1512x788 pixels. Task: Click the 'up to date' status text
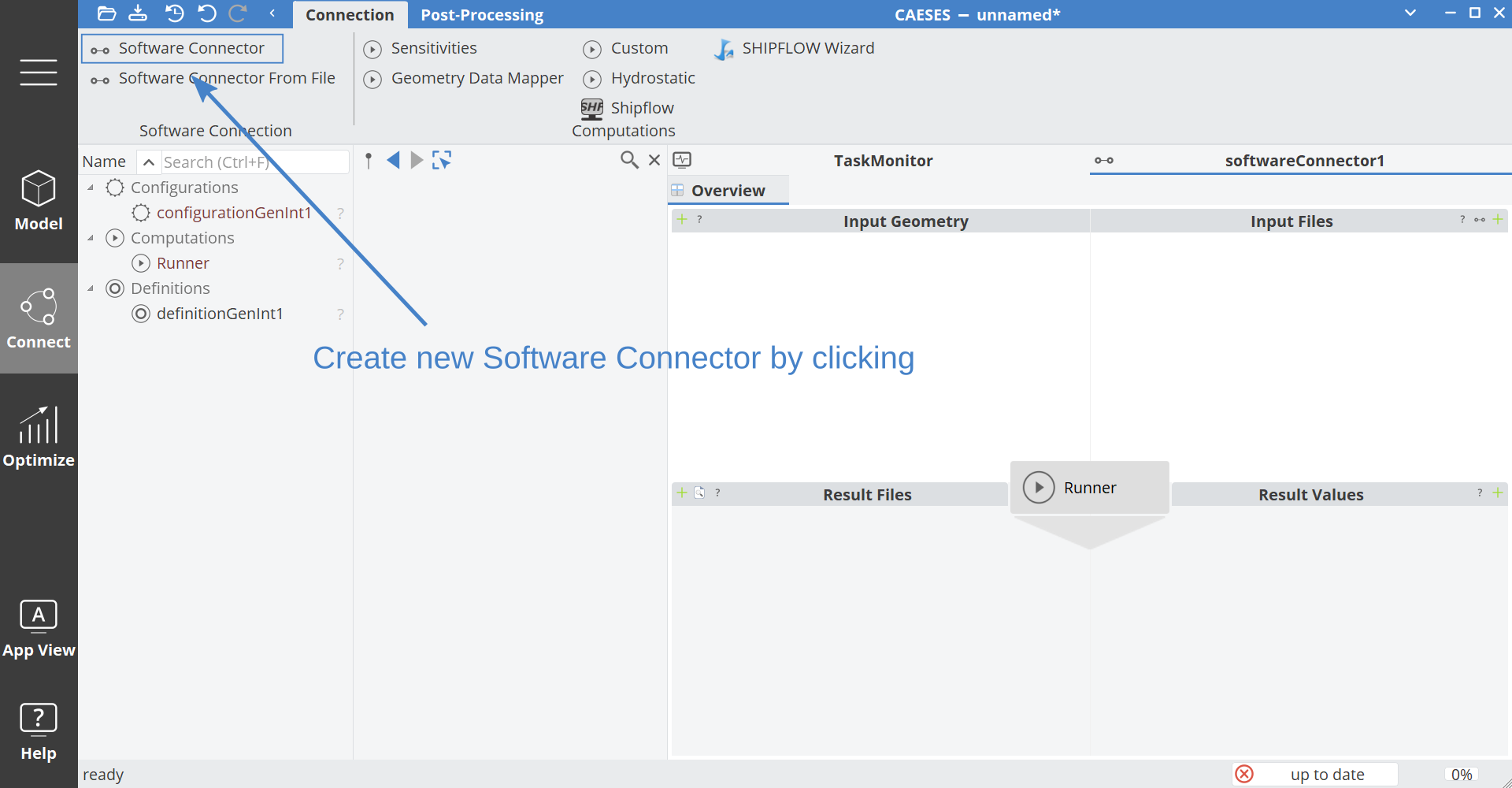(1328, 775)
